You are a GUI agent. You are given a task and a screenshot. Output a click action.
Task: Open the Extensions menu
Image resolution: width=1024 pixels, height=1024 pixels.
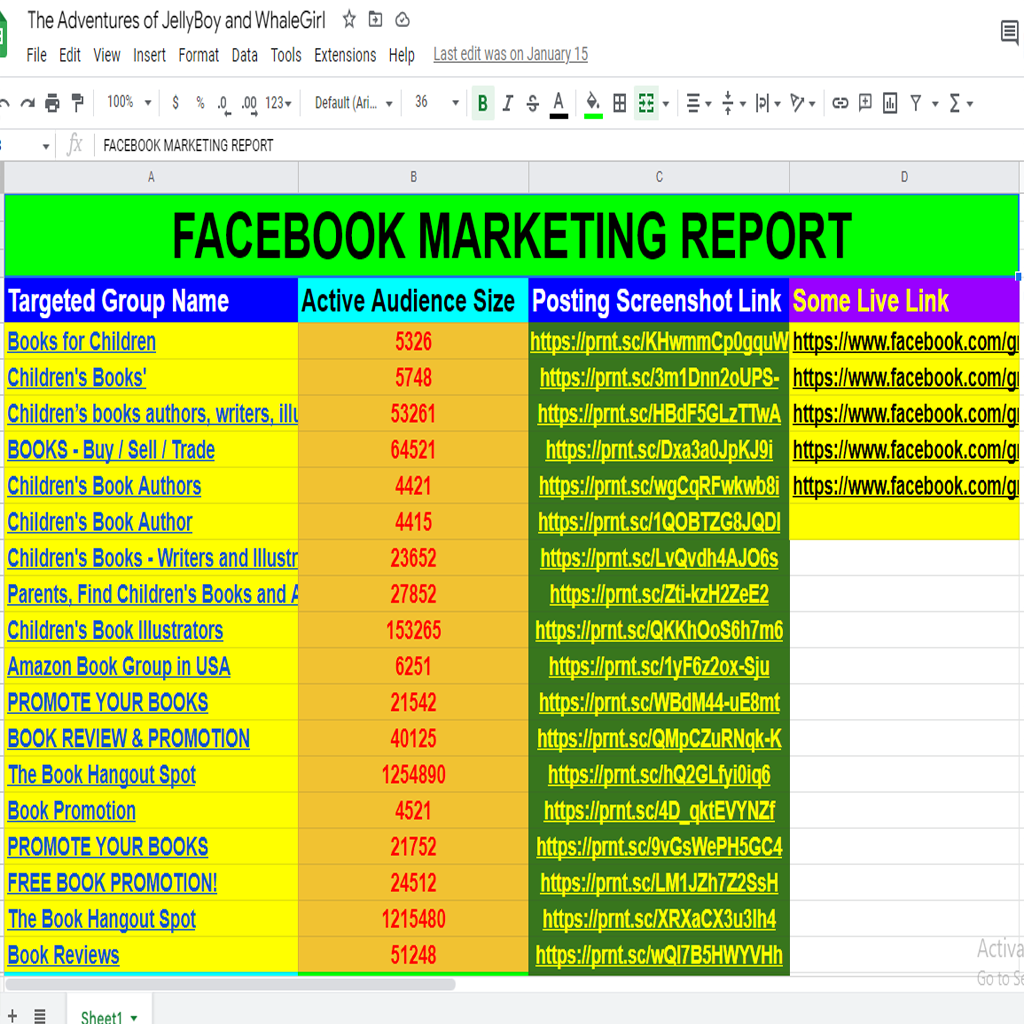[x=345, y=56]
